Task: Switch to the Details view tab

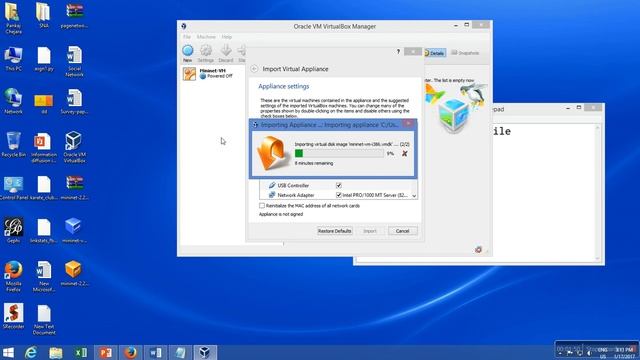Action: tap(435, 53)
